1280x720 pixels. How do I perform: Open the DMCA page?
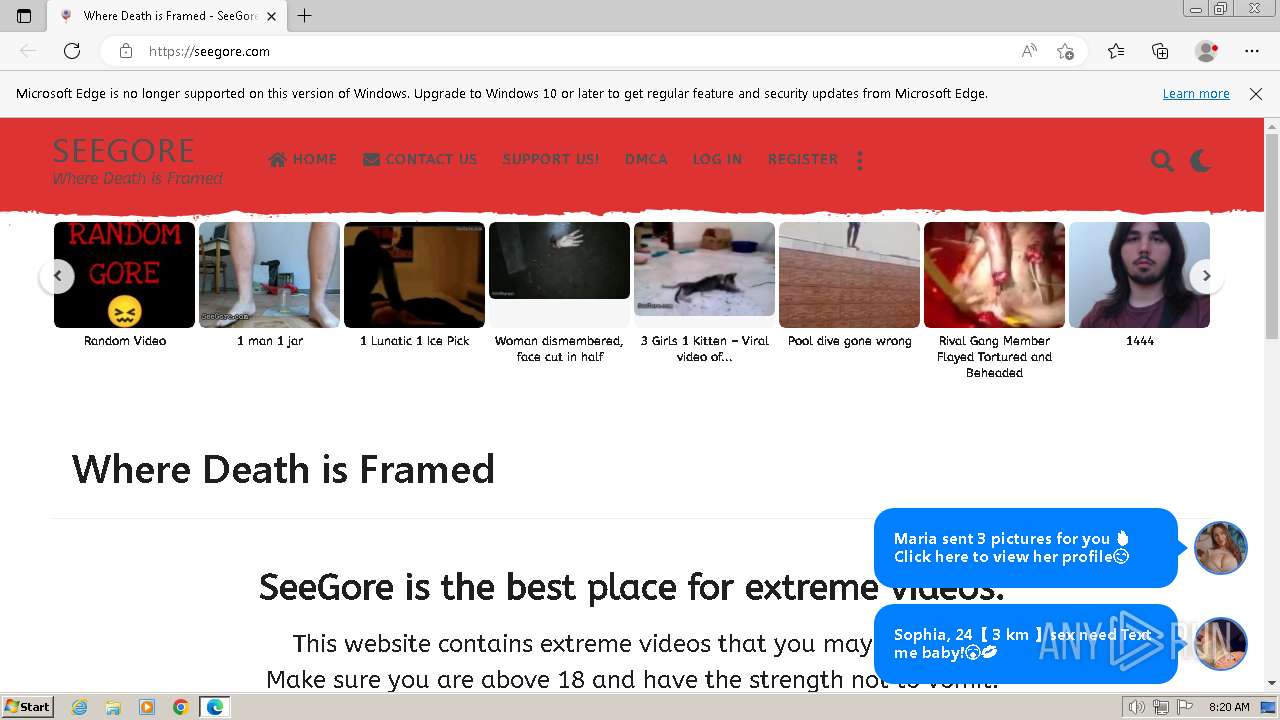(646, 159)
